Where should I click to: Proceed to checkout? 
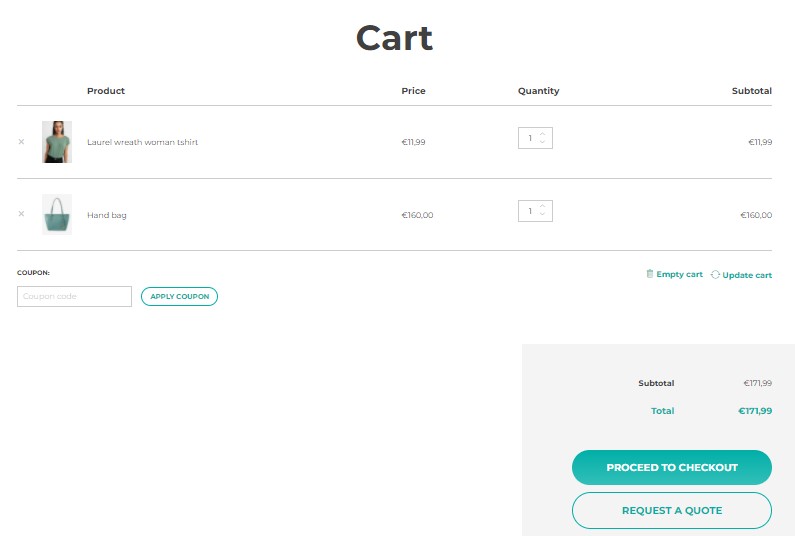(671, 467)
